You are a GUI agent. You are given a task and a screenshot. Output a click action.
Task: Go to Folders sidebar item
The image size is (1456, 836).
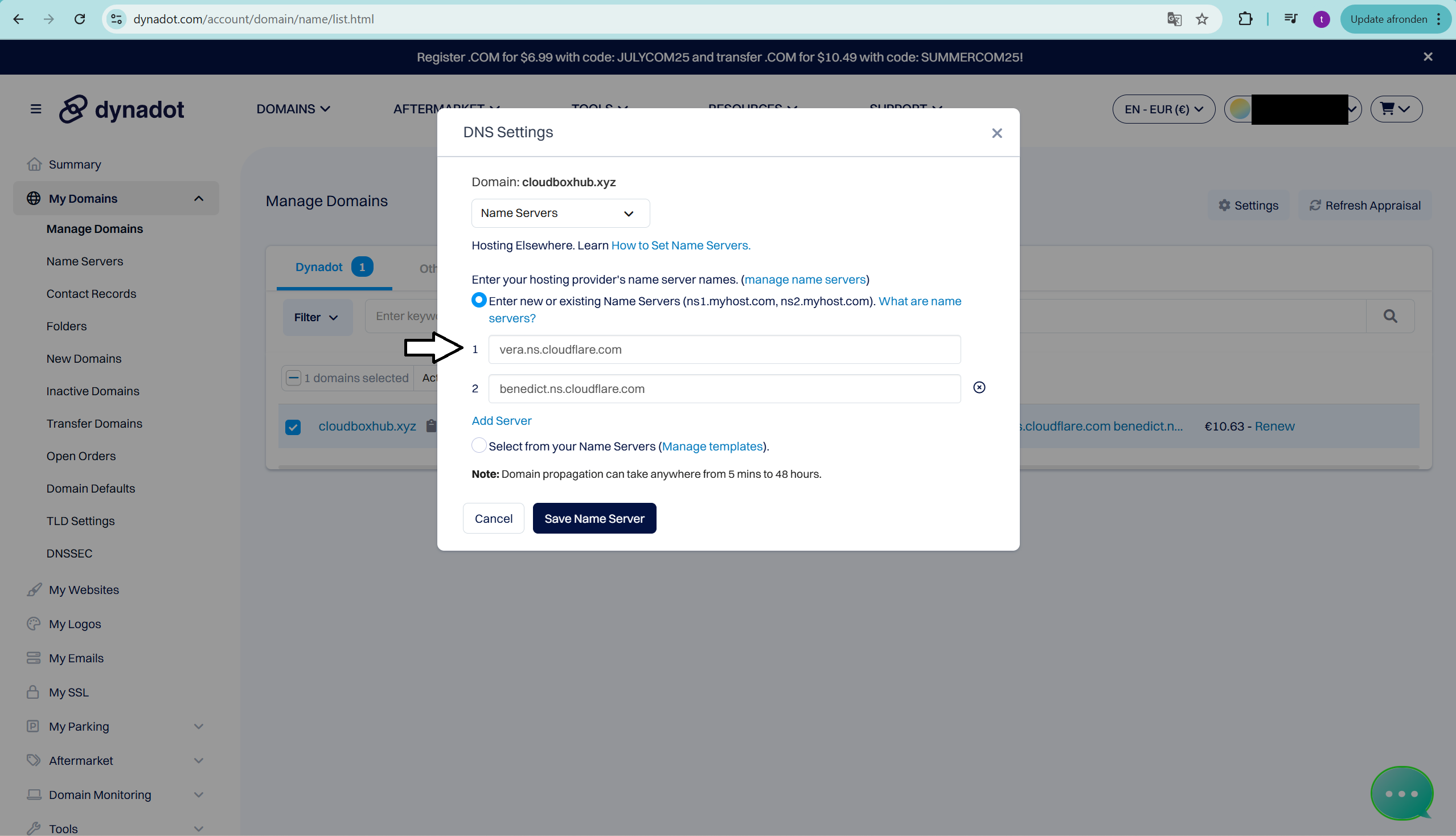pos(67,326)
